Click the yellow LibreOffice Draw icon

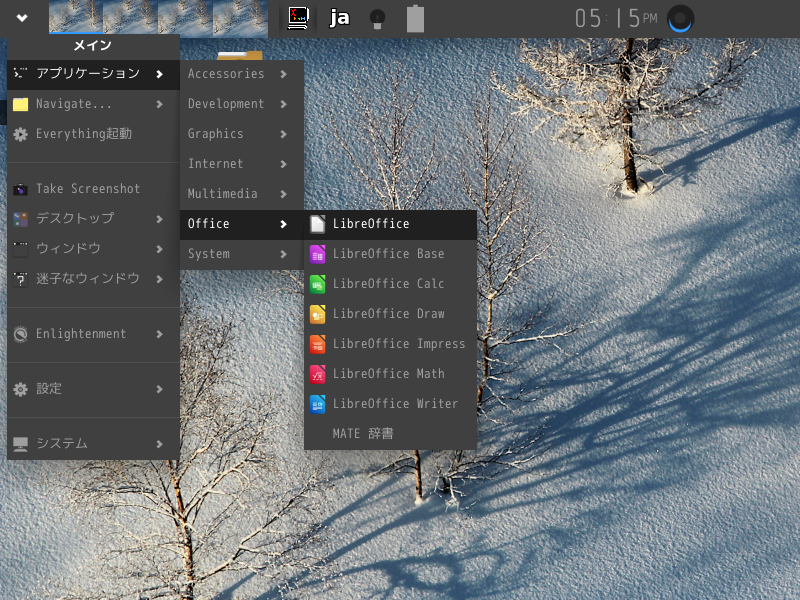click(x=317, y=314)
